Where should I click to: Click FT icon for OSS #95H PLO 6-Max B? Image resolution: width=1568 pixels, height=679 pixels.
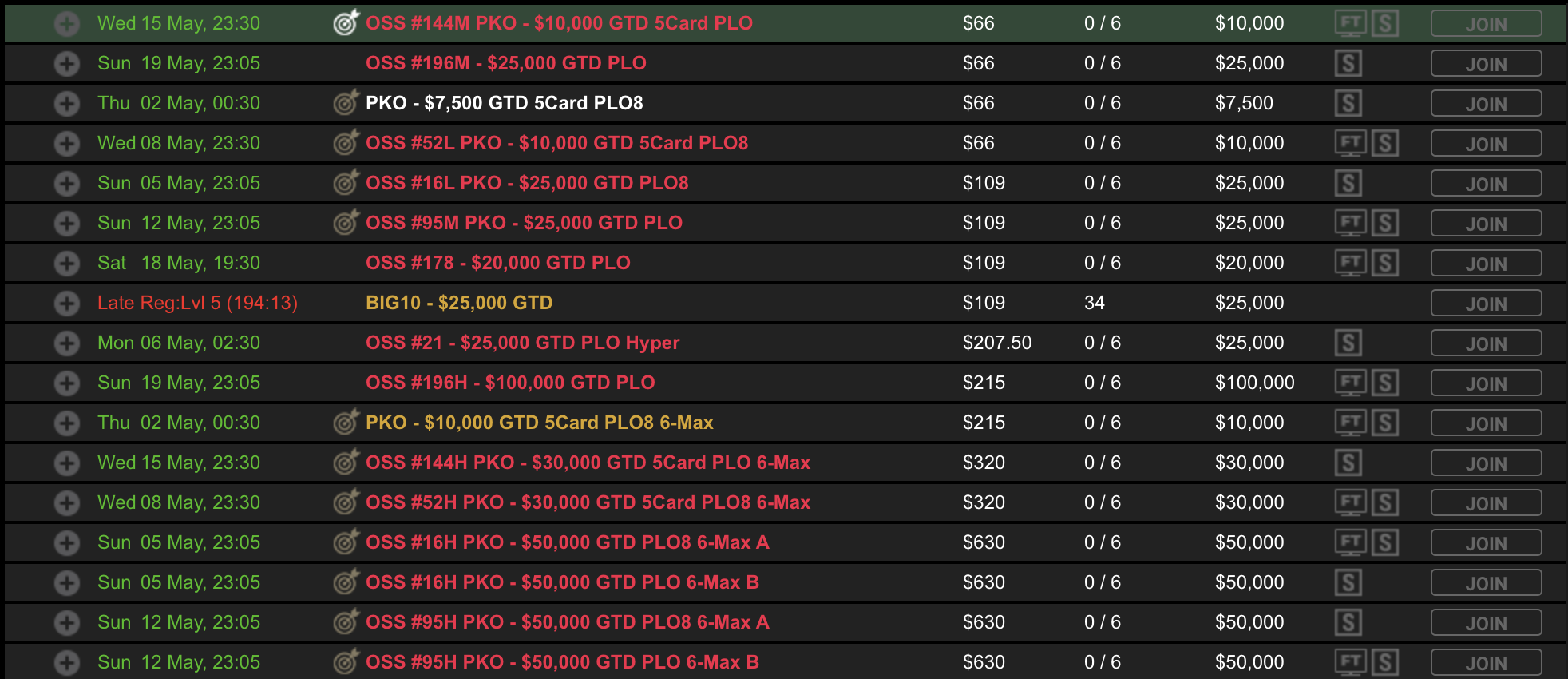tap(1350, 662)
